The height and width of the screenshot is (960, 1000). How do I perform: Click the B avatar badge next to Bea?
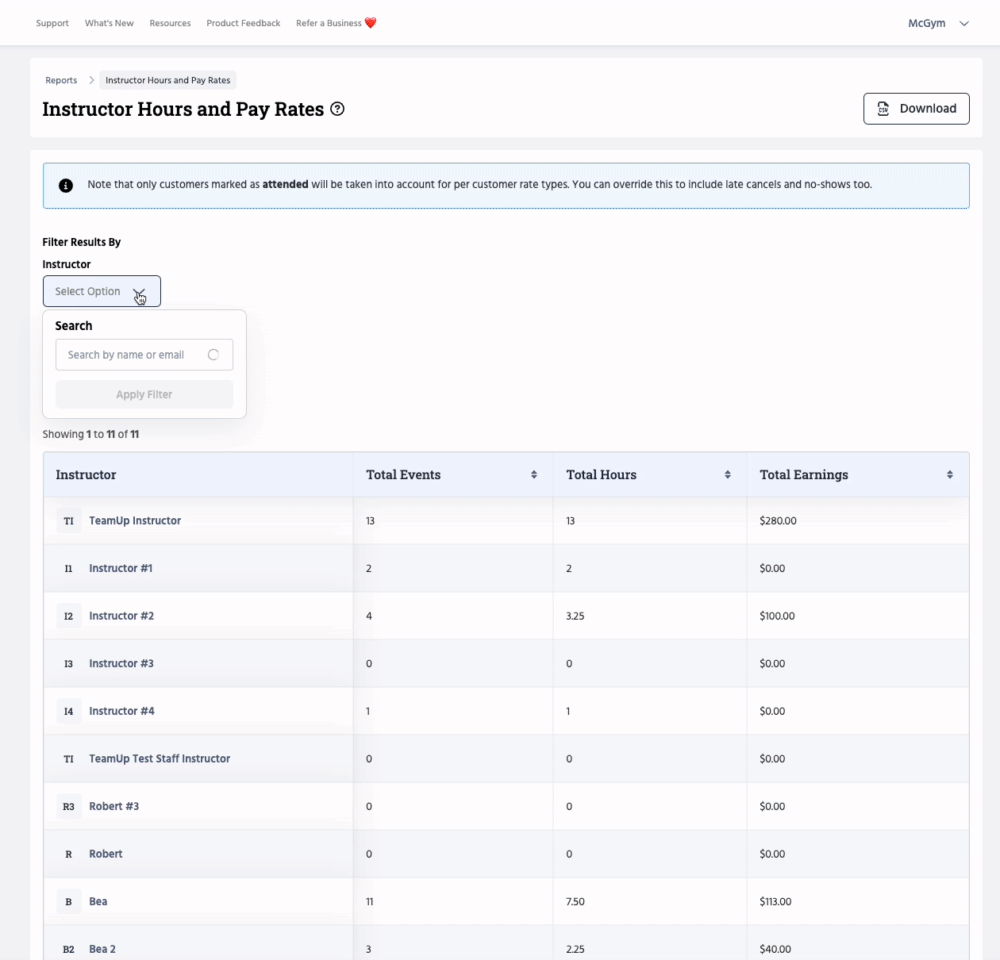[68, 901]
